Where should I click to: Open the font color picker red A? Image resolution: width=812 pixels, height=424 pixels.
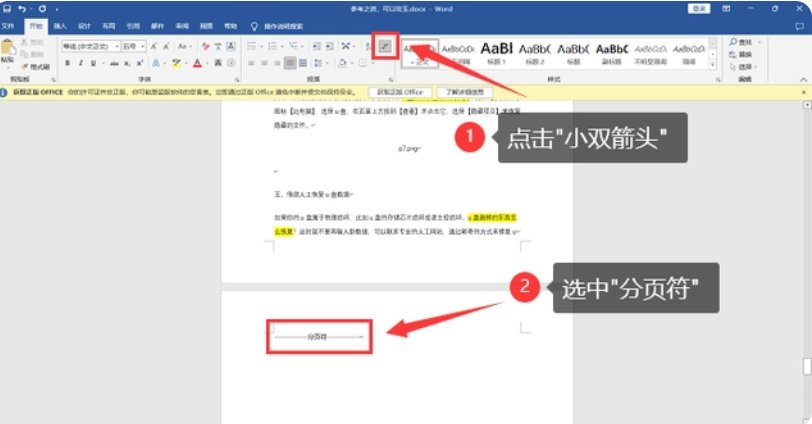pos(197,63)
